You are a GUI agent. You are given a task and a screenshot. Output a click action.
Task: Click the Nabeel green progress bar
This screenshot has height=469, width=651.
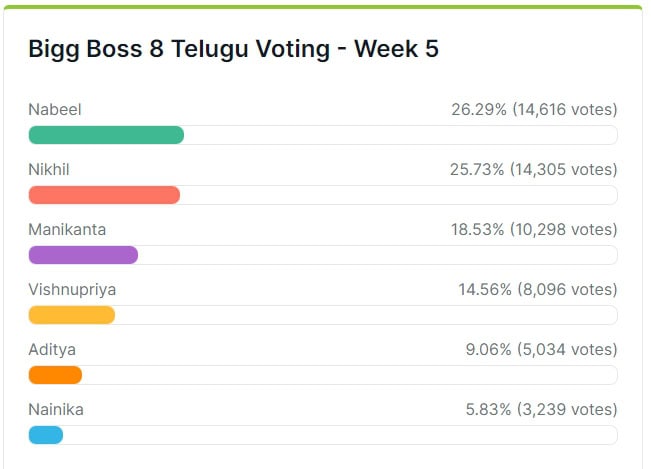(x=106, y=135)
